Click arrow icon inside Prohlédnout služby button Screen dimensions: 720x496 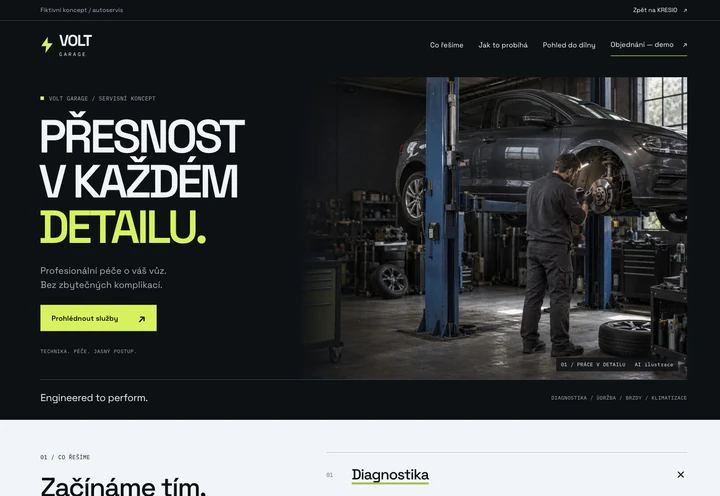[141, 319]
